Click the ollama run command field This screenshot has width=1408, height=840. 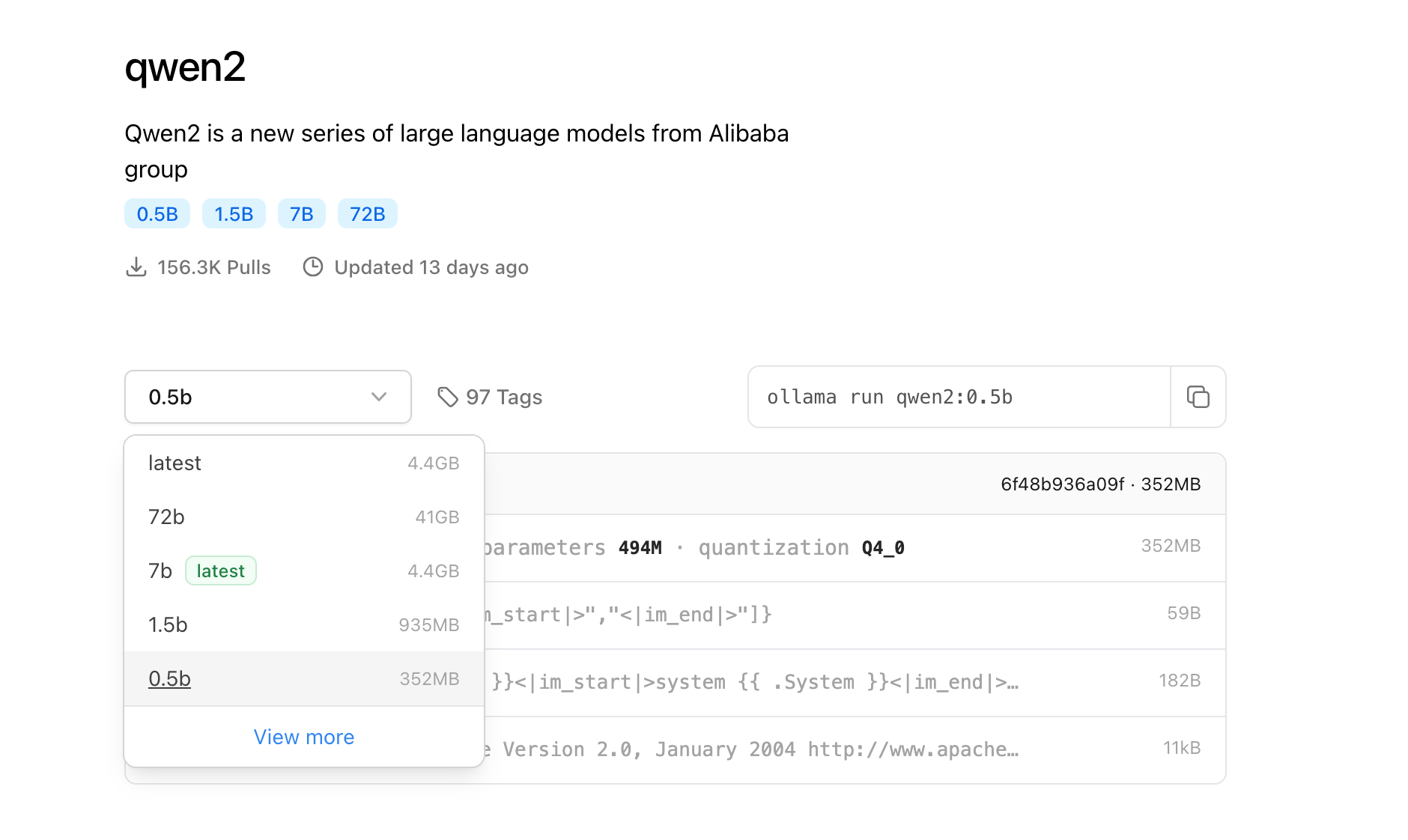pyautogui.click(x=959, y=397)
